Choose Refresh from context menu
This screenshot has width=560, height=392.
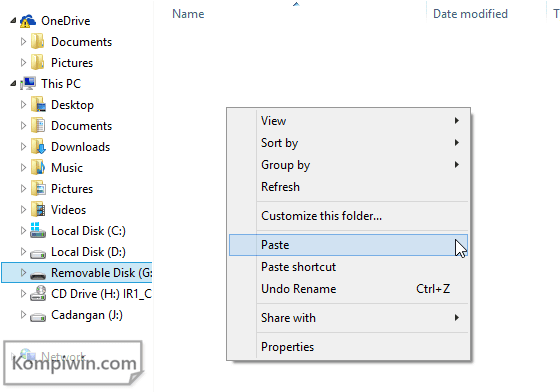(348, 187)
